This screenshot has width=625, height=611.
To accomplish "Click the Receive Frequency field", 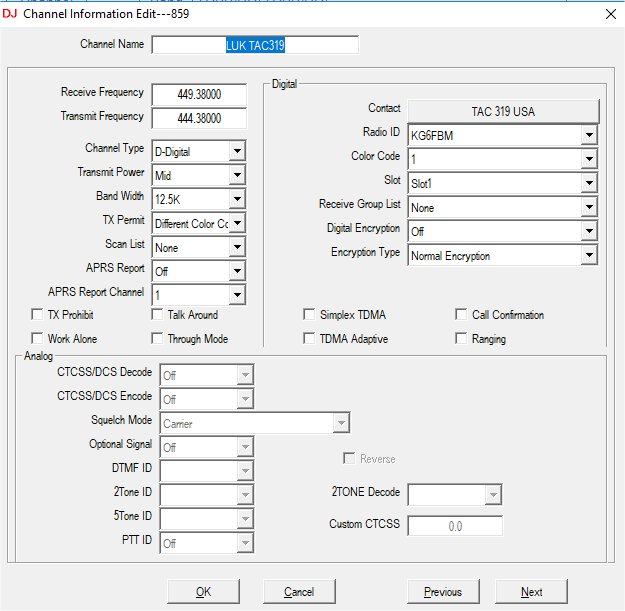I will coord(199,94).
